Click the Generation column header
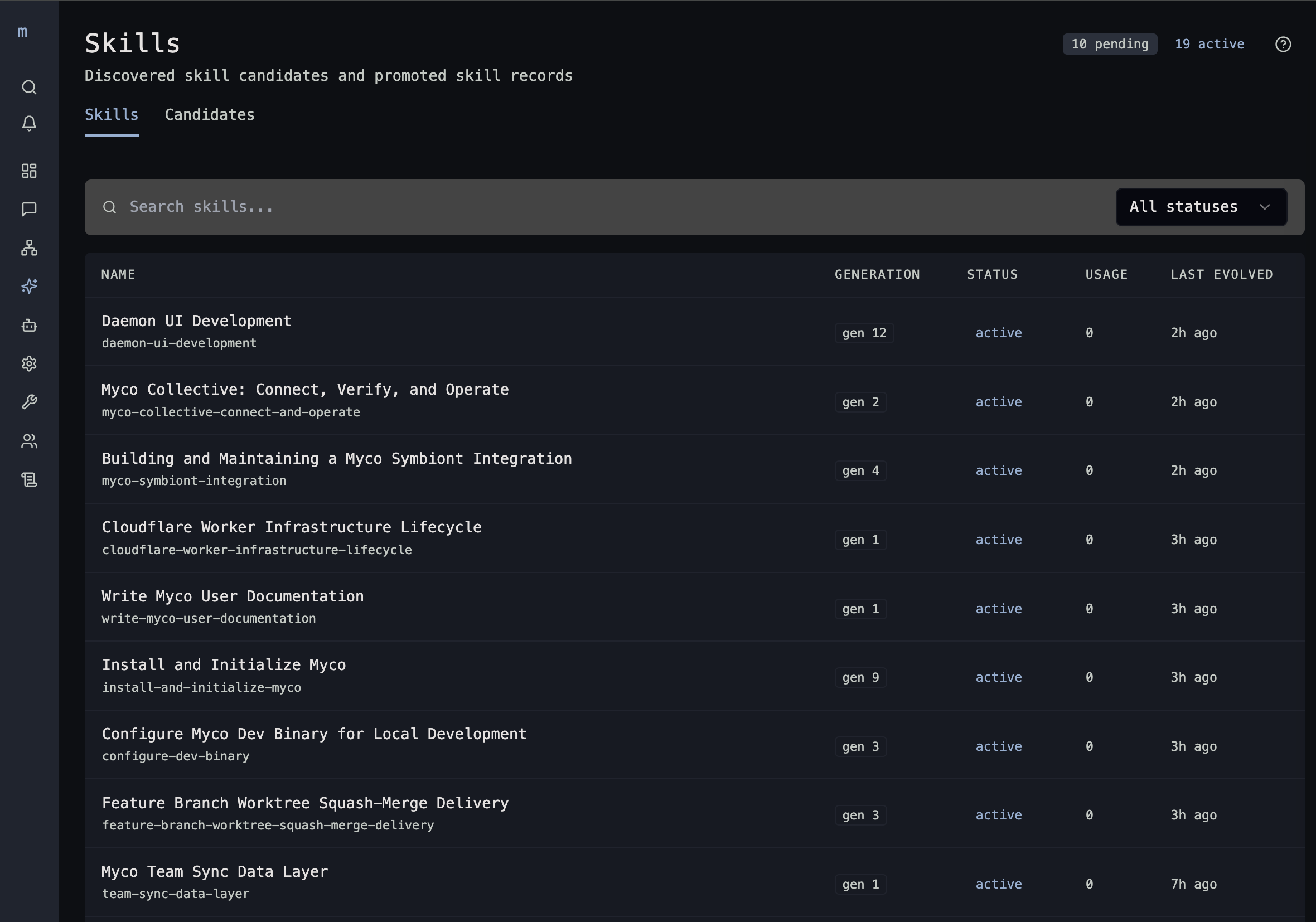1316x922 pixels. (877, 274)
